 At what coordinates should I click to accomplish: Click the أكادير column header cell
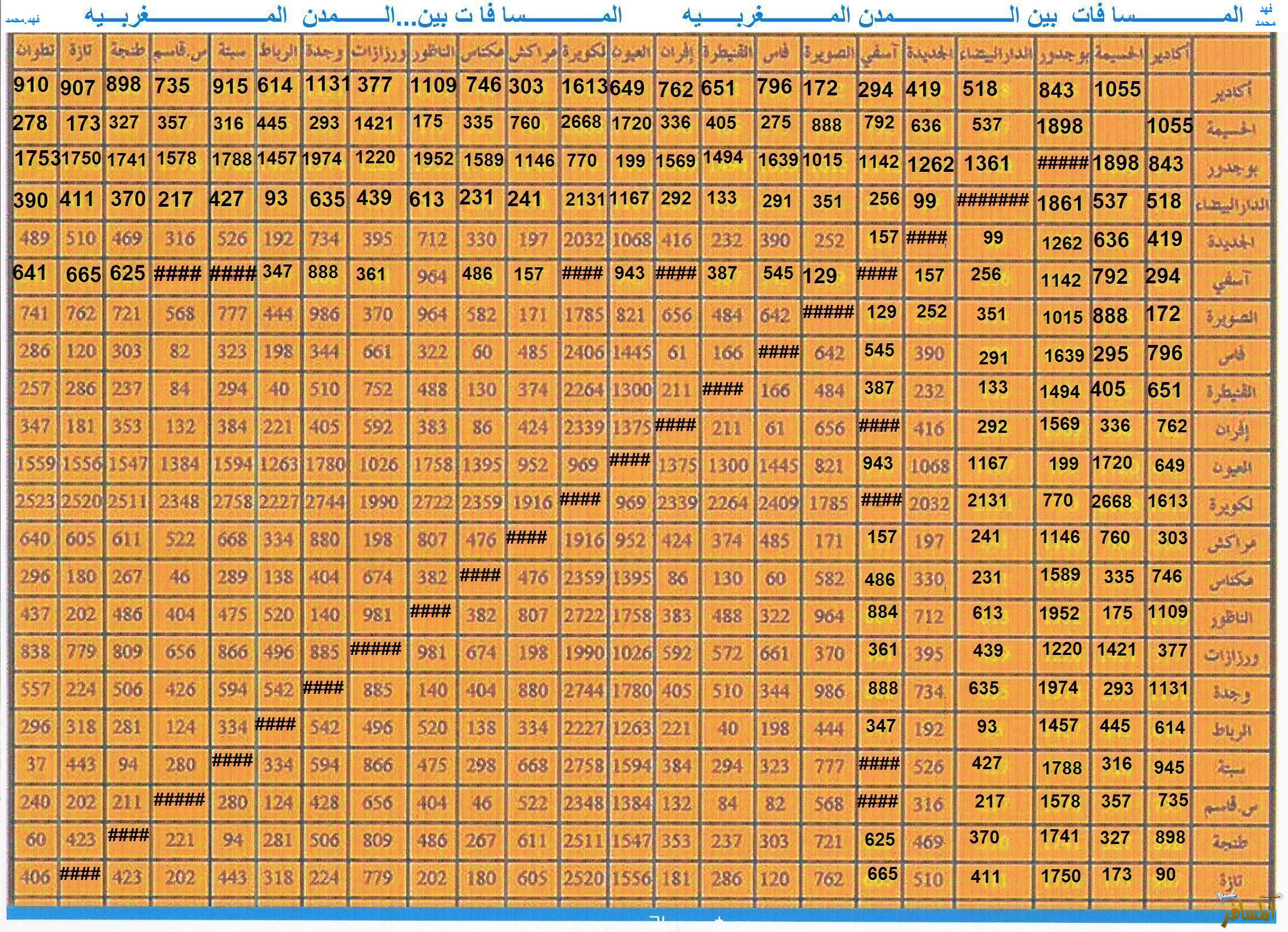point(1169,54)
